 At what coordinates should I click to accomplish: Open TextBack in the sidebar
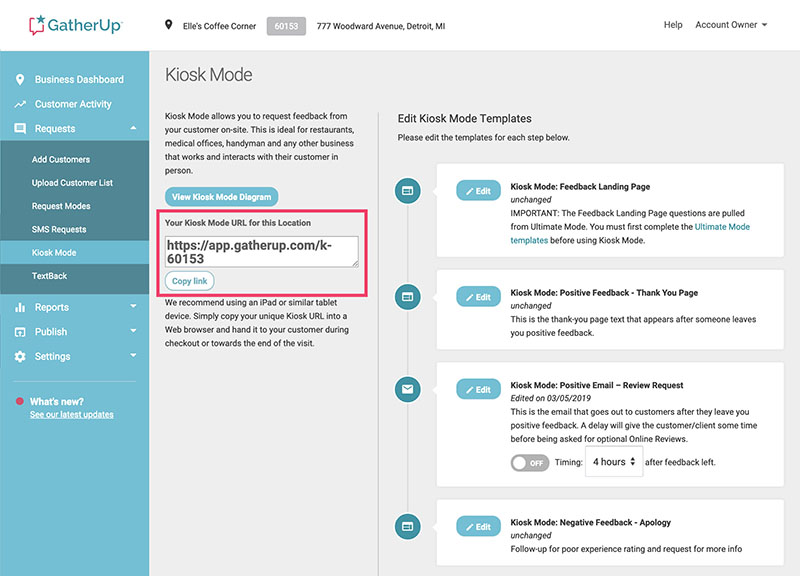pos(49,276)
